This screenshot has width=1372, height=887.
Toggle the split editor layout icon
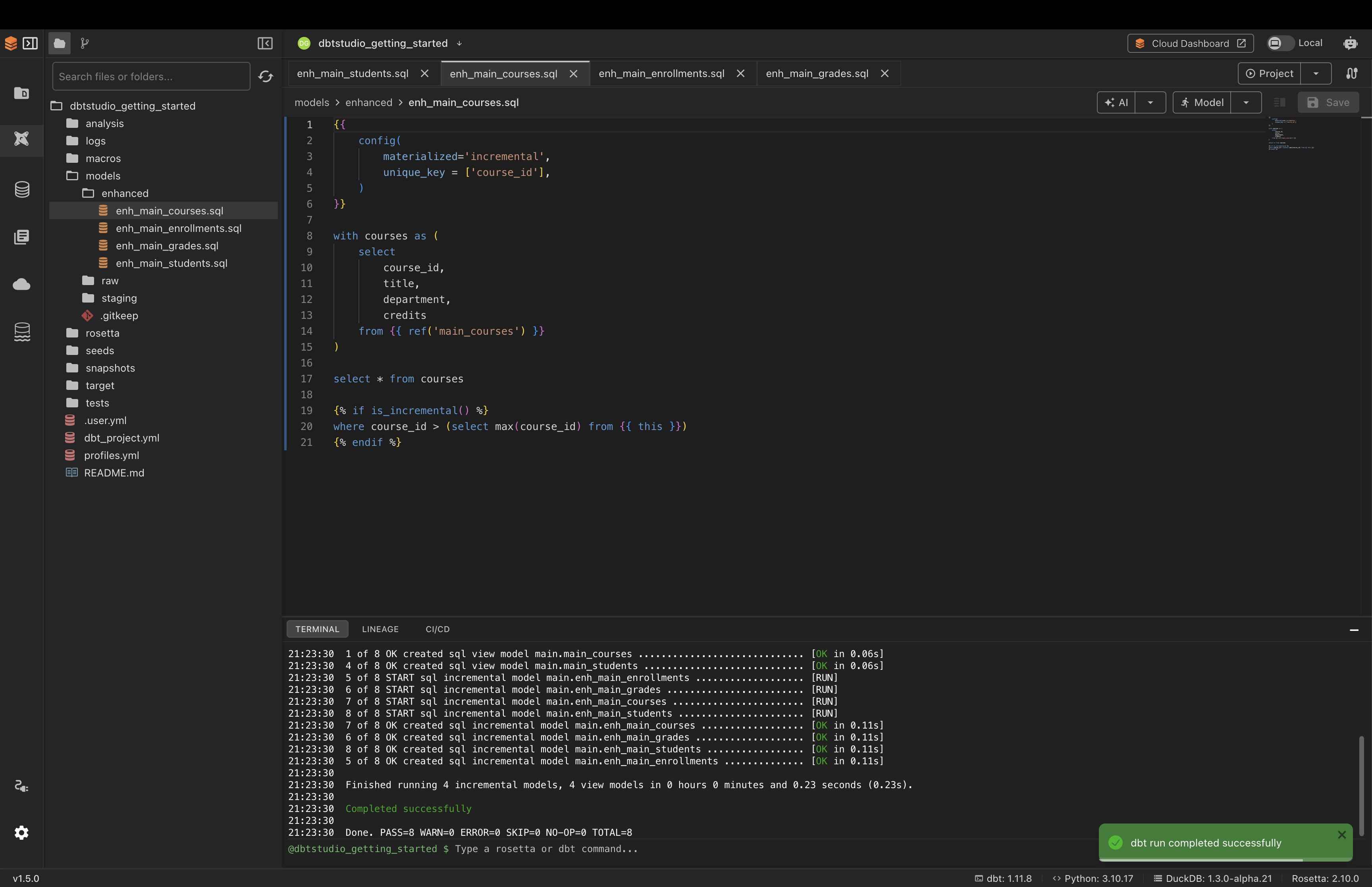click(1280, 102)
